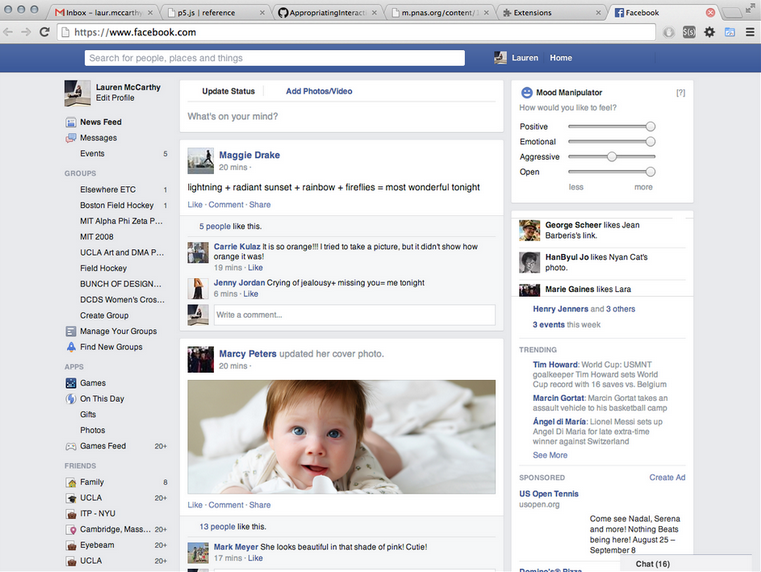Click the Home link in top bar
Image resolution: width=761 pixels, height=572 pixels.
tap(561, 58)
